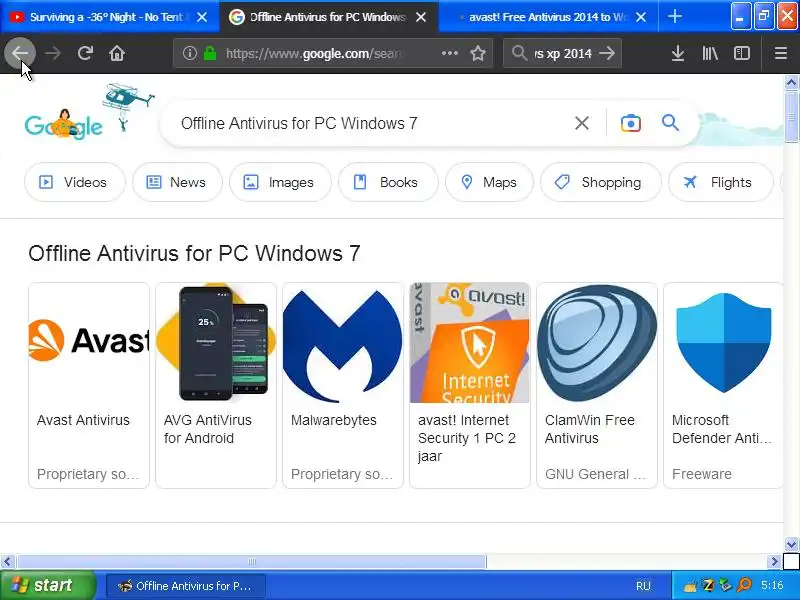Filter results by Flights

click(x=720, y=182)
